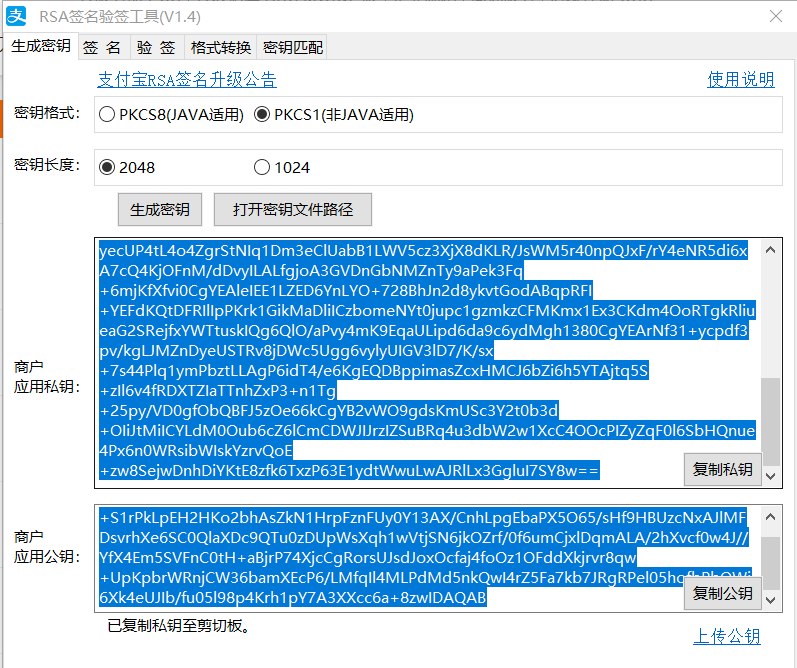Screen dimensions: 797x668
Task: Click 打开密钥文件路径 button
Action: coord(293,209)
